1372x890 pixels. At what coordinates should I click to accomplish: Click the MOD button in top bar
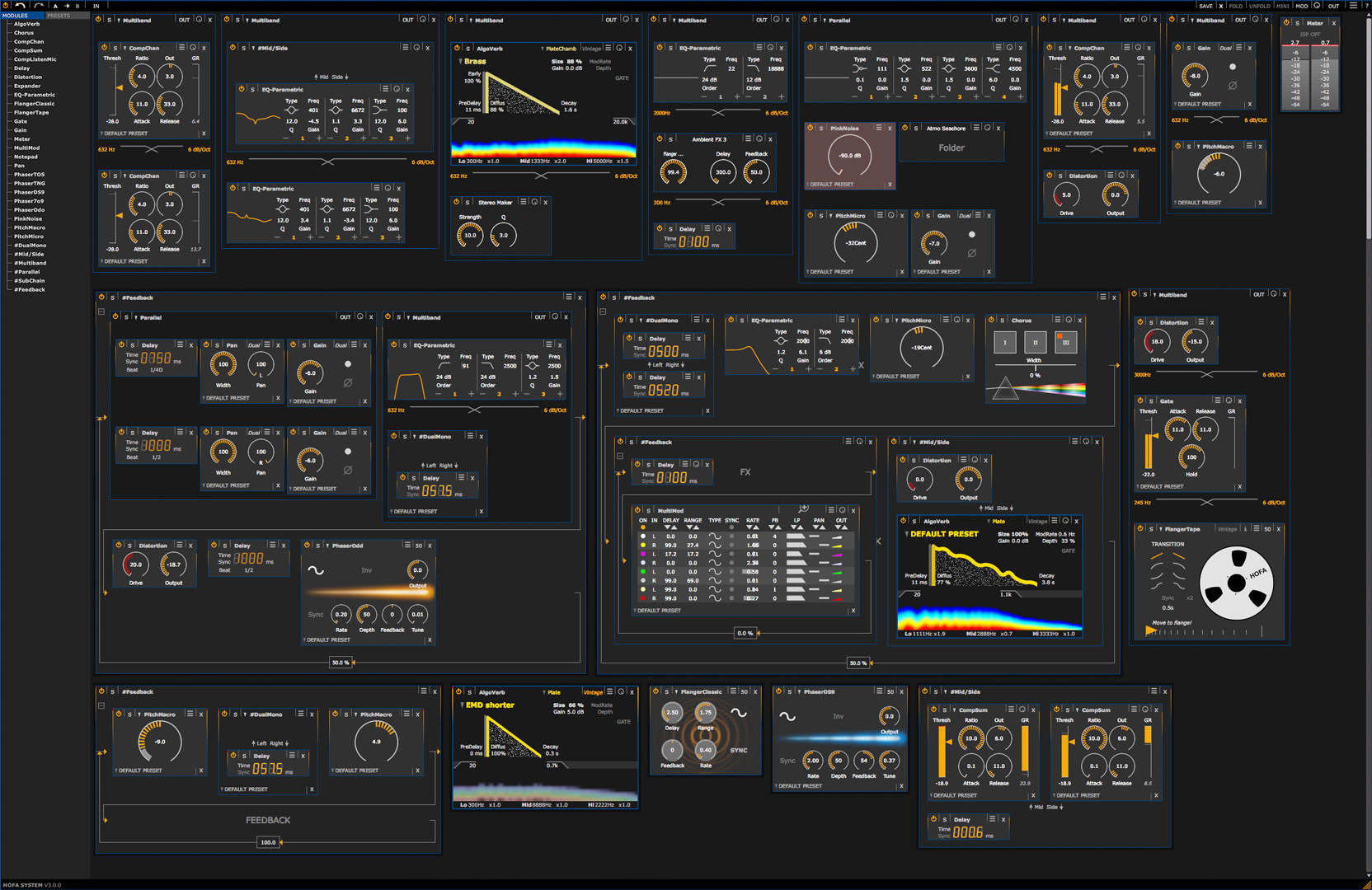pos(1301,6)
